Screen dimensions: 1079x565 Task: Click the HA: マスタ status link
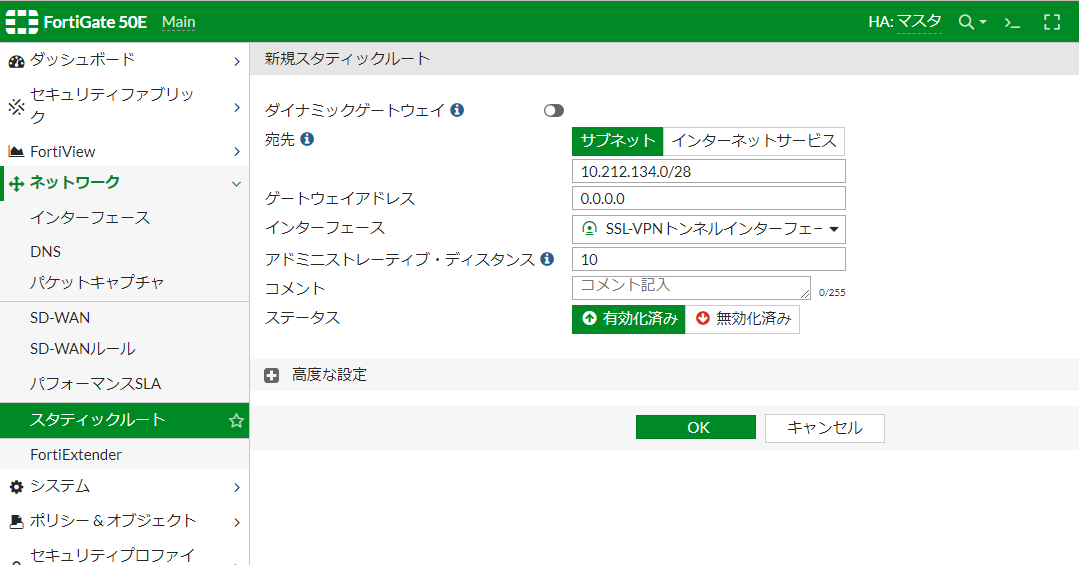(x=905, y=22)
